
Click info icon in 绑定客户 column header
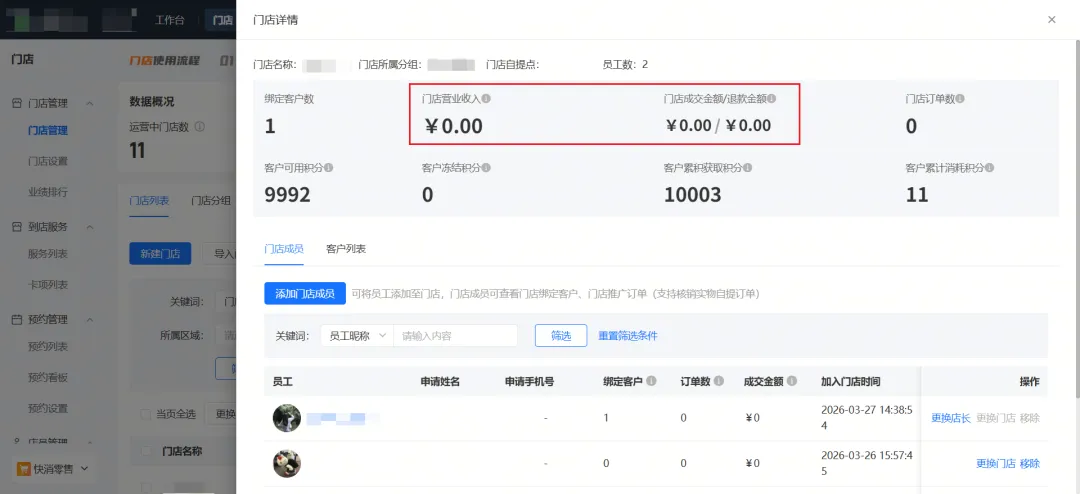pyautogui.click(x=651, y=381)
